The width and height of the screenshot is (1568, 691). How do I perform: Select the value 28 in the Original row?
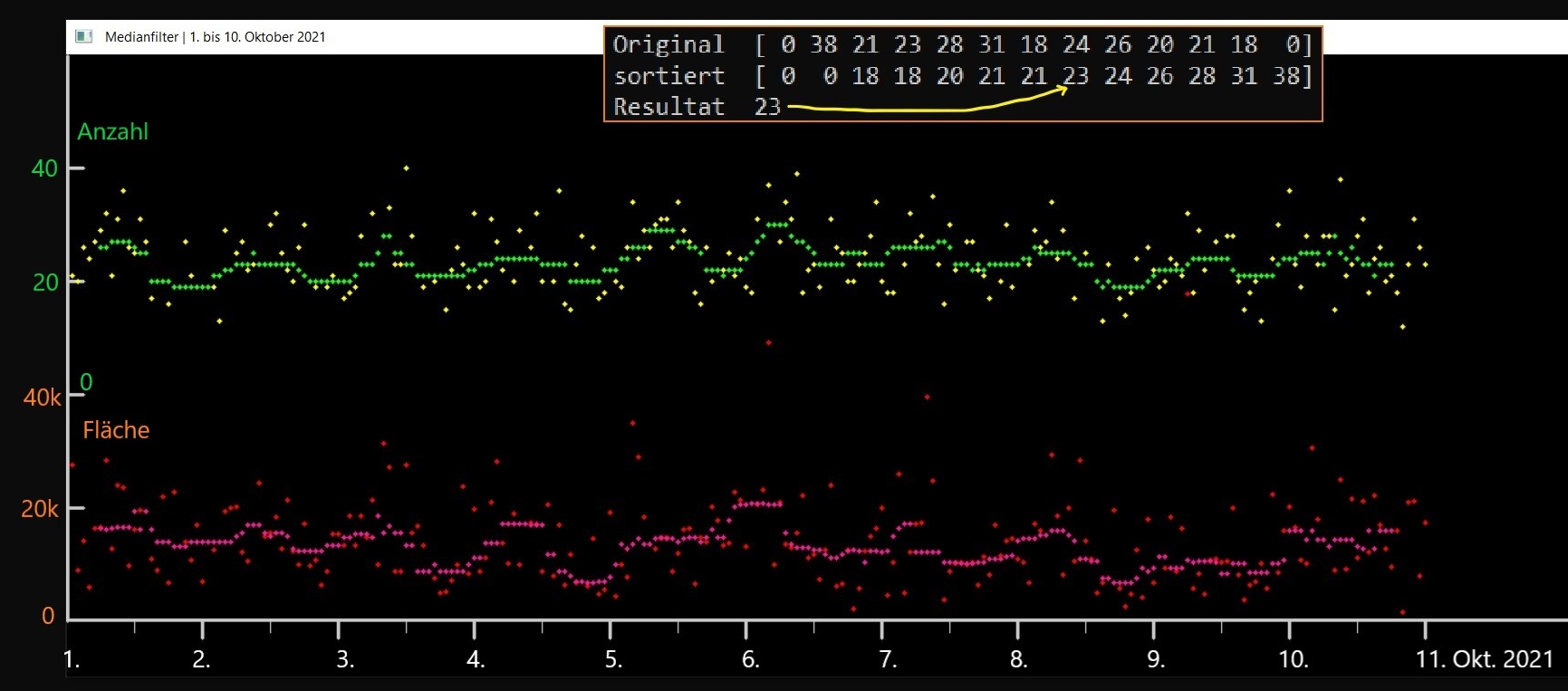(x=949, y=44)
